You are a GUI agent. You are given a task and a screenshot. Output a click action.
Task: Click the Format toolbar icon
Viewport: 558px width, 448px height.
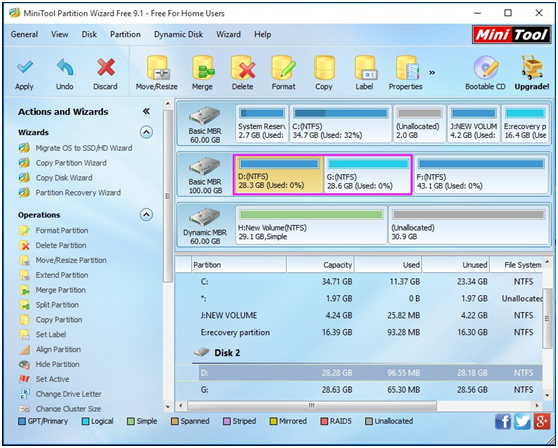284,68
